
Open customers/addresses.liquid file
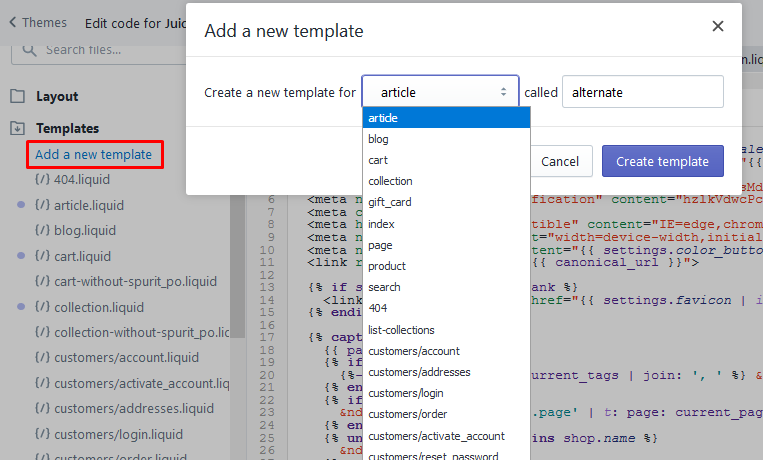pos(134,408)
